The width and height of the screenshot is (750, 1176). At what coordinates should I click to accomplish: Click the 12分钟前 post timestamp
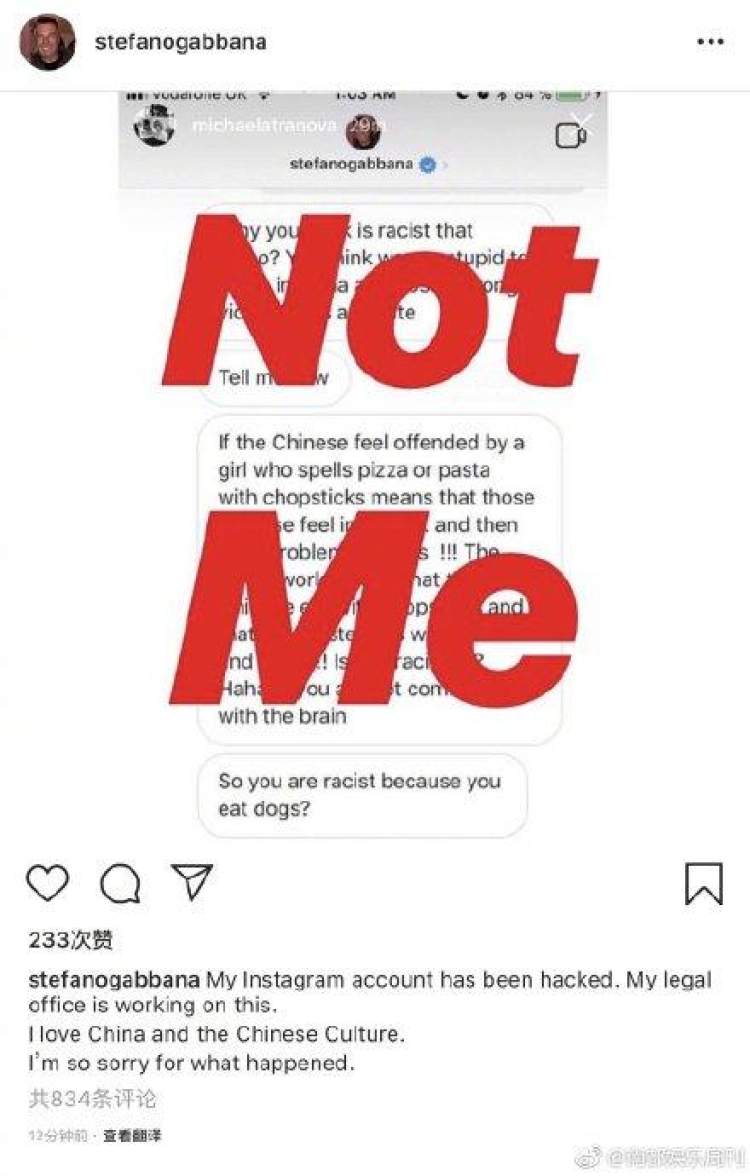(x=58, y=1135)
